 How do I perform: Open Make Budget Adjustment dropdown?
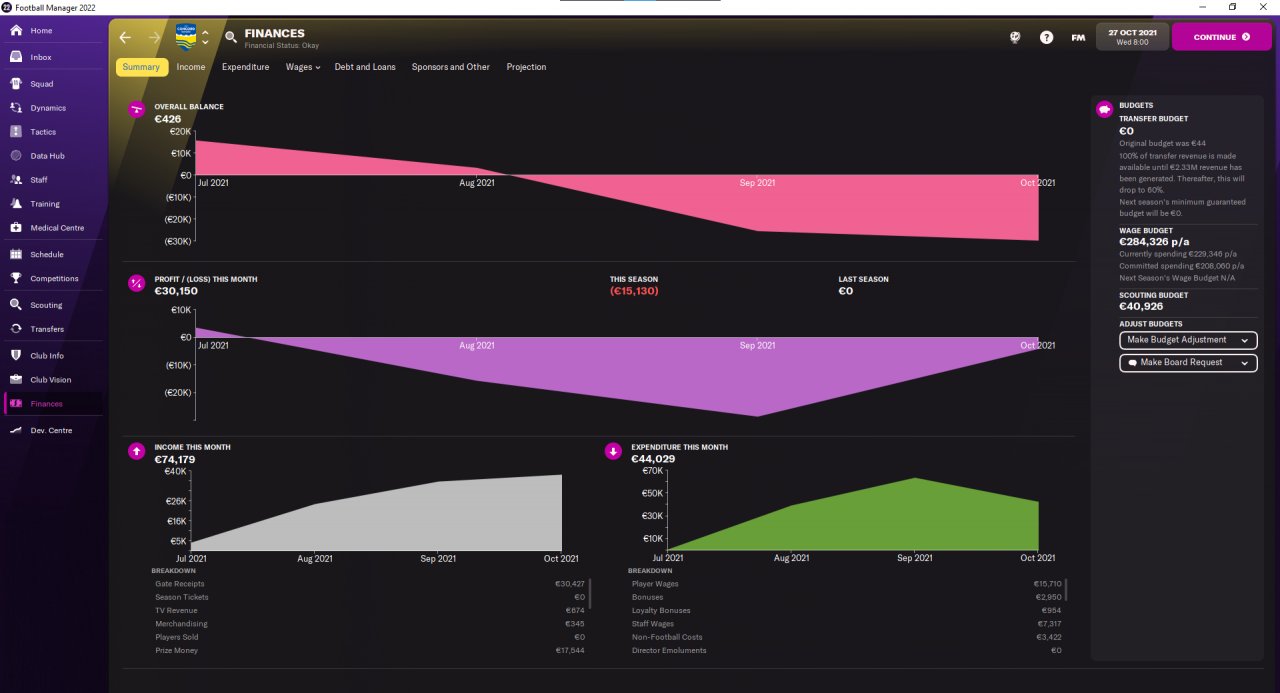[1188, 340]
